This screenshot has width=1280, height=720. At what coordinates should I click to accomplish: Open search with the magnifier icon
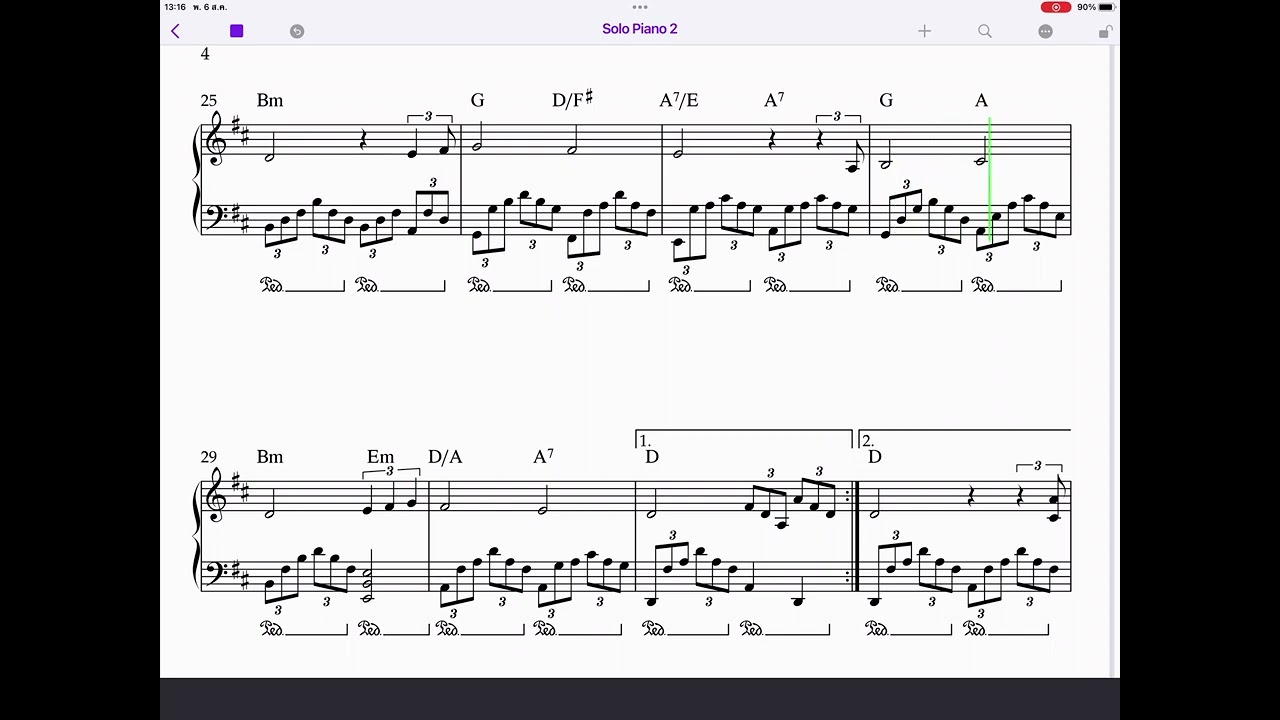click(x=985, y=31)
